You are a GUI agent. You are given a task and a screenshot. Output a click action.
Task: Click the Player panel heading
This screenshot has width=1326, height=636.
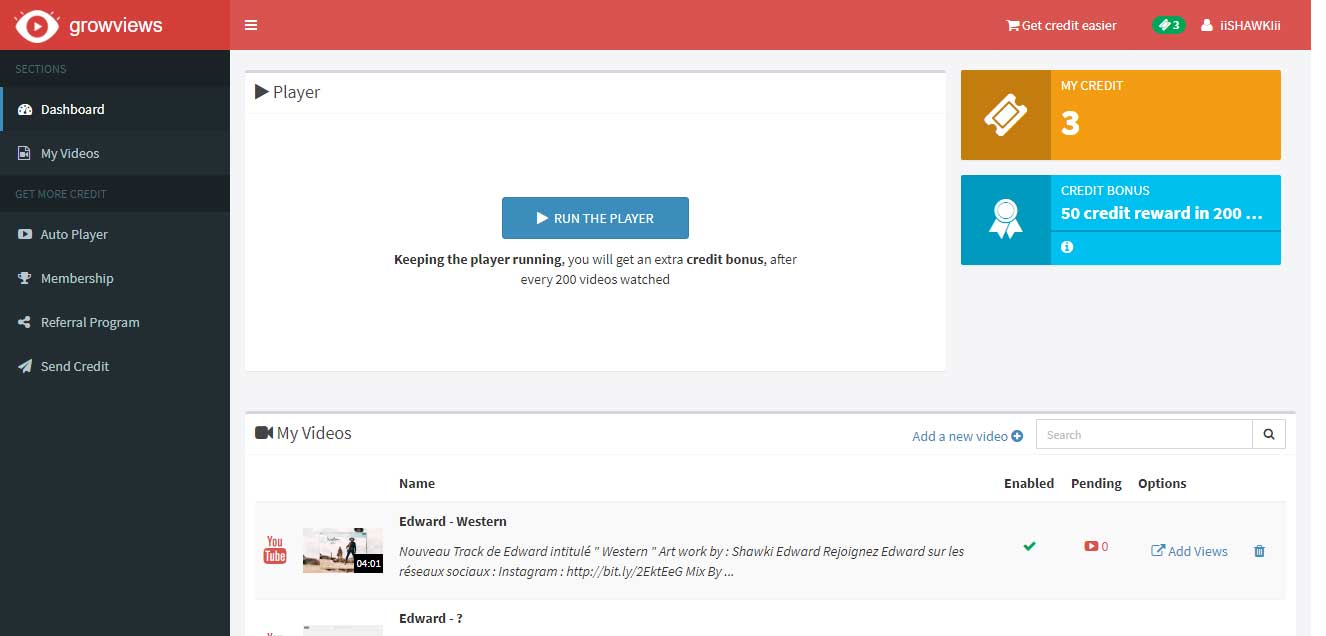pos(287,92)
